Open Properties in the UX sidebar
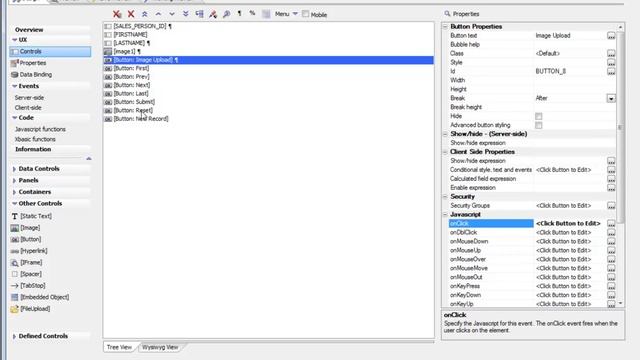640x360 pixels. (x=33, y=63)
